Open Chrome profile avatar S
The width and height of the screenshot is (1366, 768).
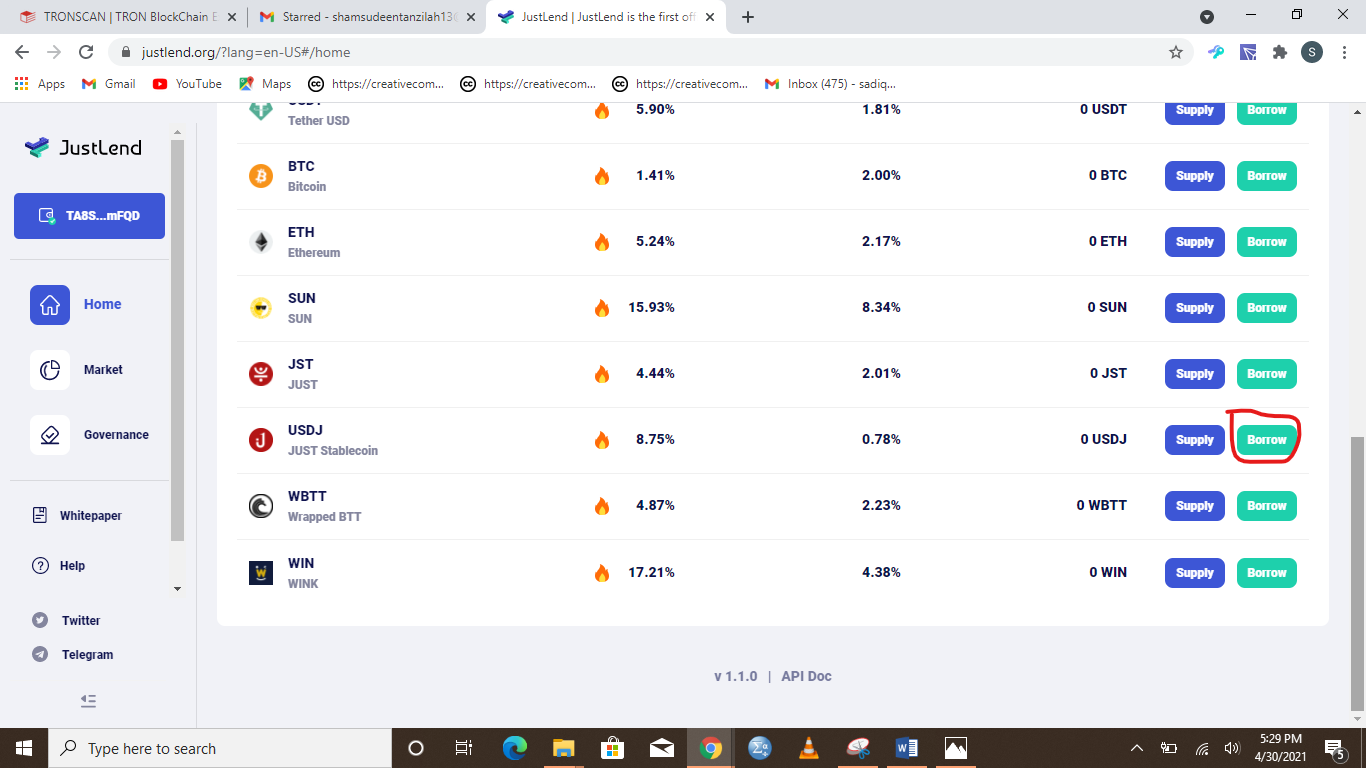pos(1312,52)
